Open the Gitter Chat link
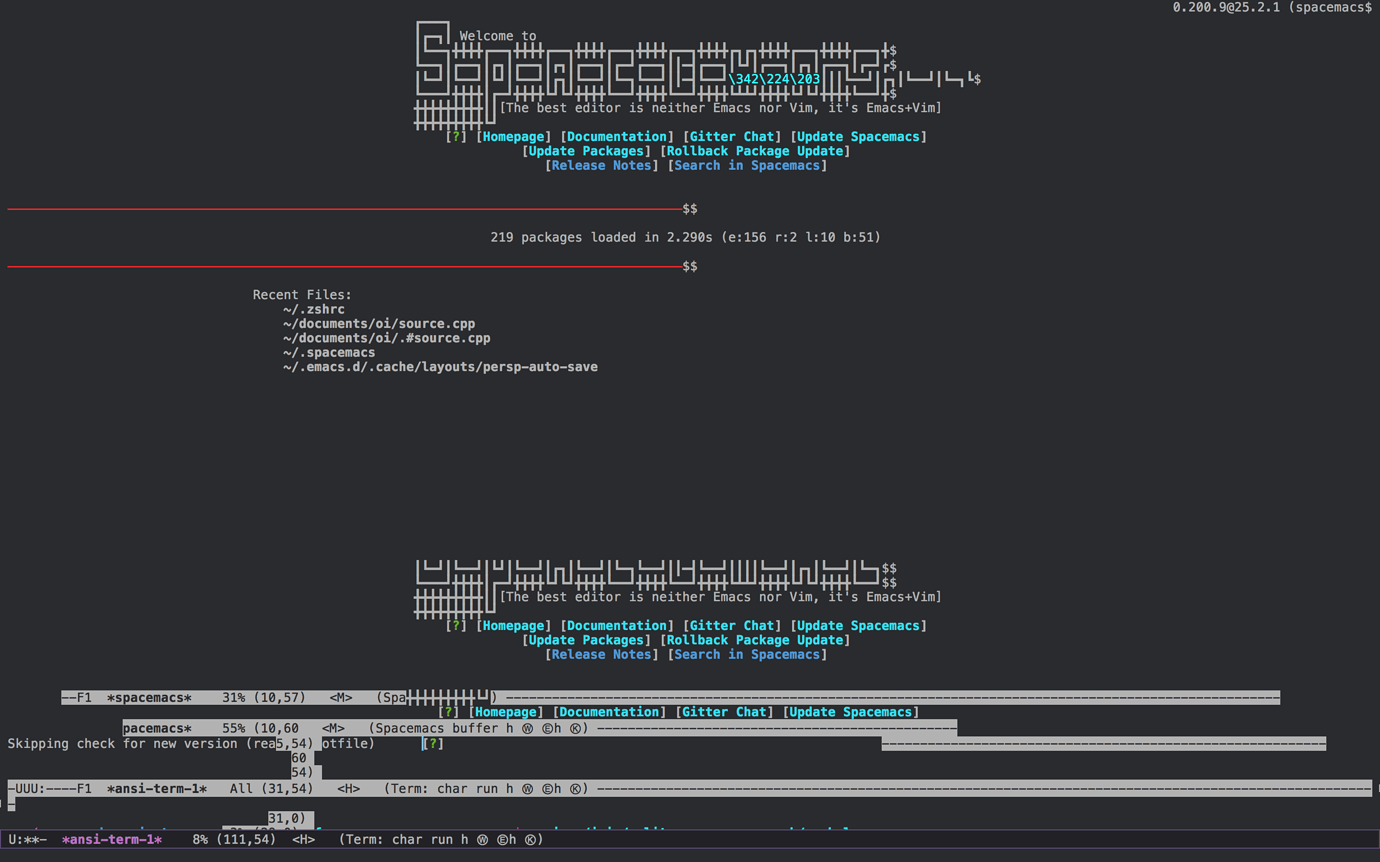 click(x=732, y=136)
